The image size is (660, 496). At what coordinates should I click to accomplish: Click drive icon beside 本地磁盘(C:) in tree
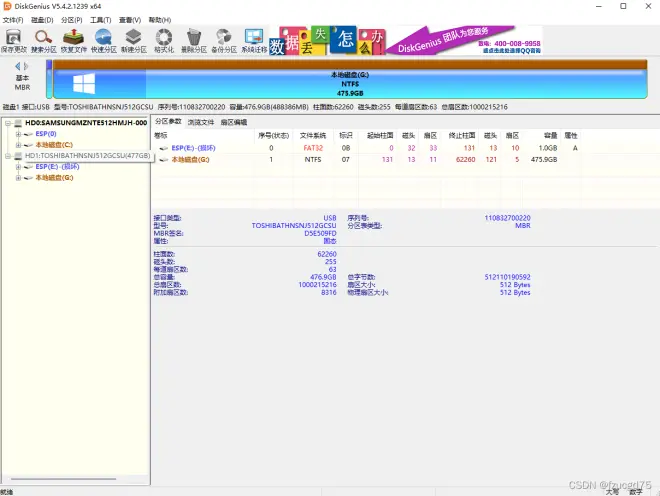tap(28, 145)
